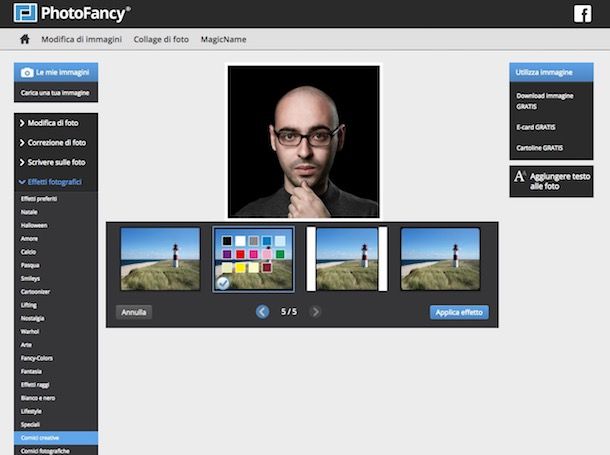Select the Bianco e nero category

tap(38, 398)
